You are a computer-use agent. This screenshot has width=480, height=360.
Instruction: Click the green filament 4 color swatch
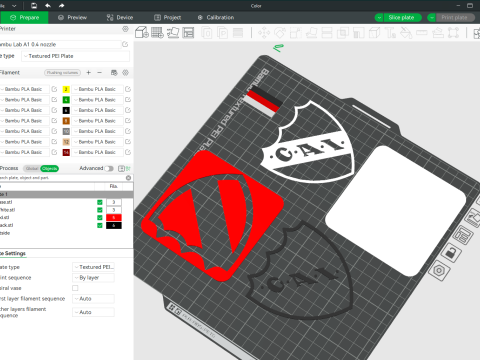tap(66, 100)
